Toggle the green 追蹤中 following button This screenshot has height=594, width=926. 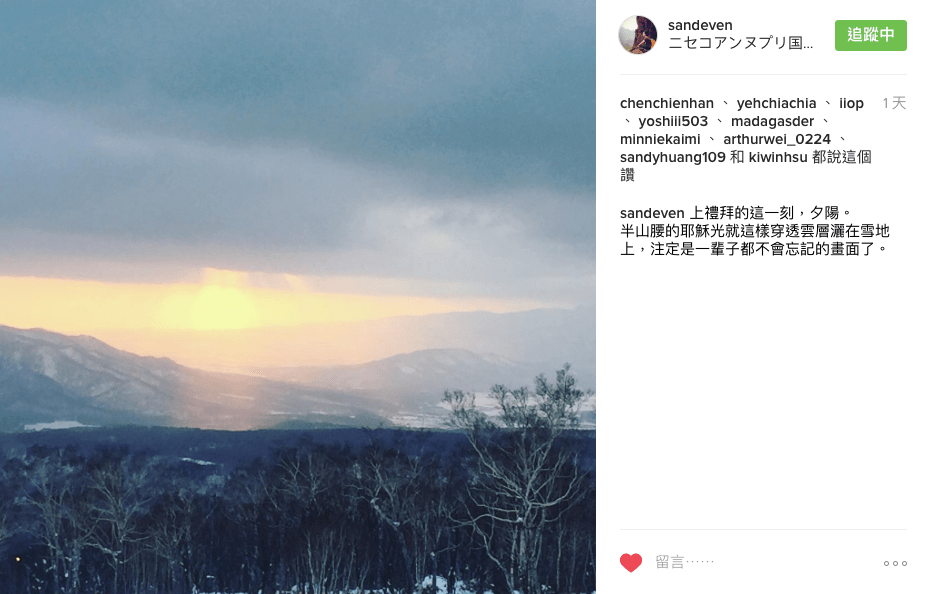(x=870, y=35)
